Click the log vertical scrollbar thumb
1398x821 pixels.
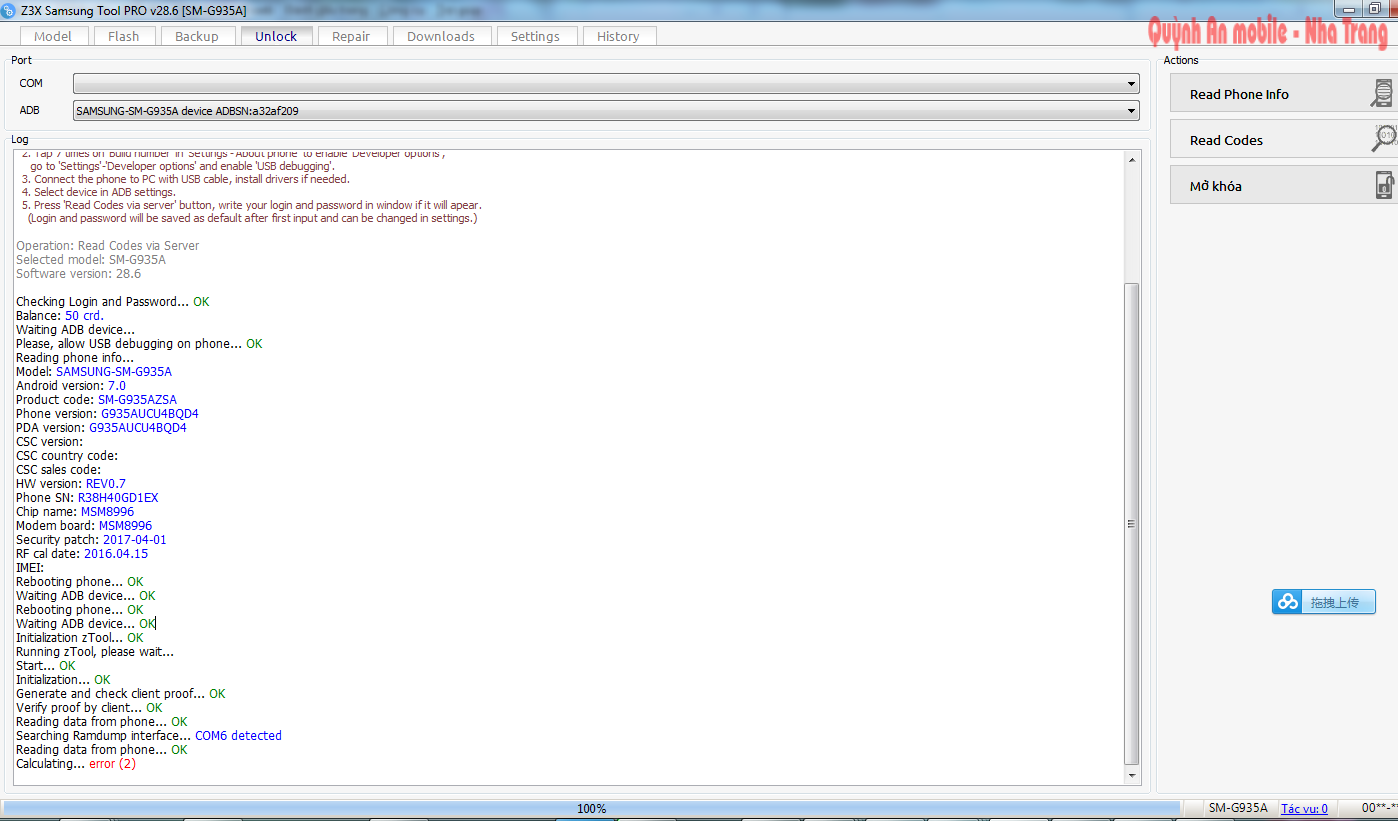(1132, 523)
